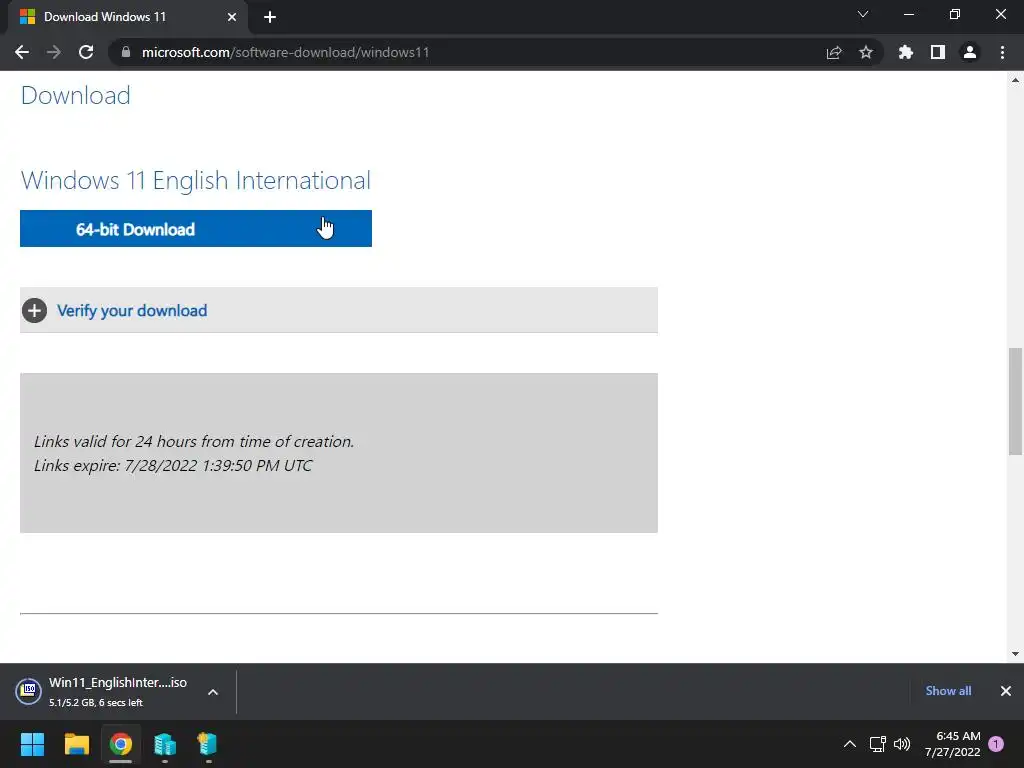Close the downloads bar
1024x768 pixels.
click(x=1006, y=691)
